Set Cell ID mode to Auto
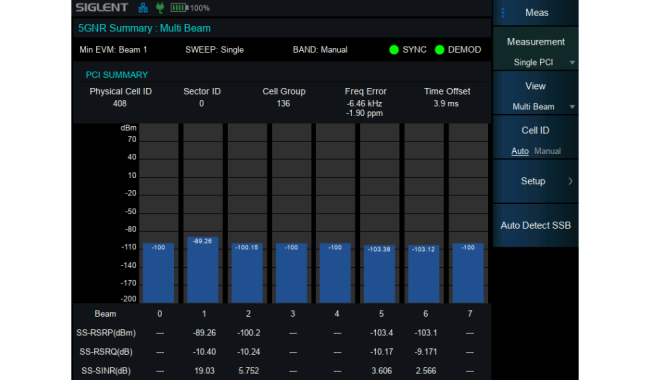Image resolution: width=650 pixels, height=380 pixels. click(x=520, y=151)
